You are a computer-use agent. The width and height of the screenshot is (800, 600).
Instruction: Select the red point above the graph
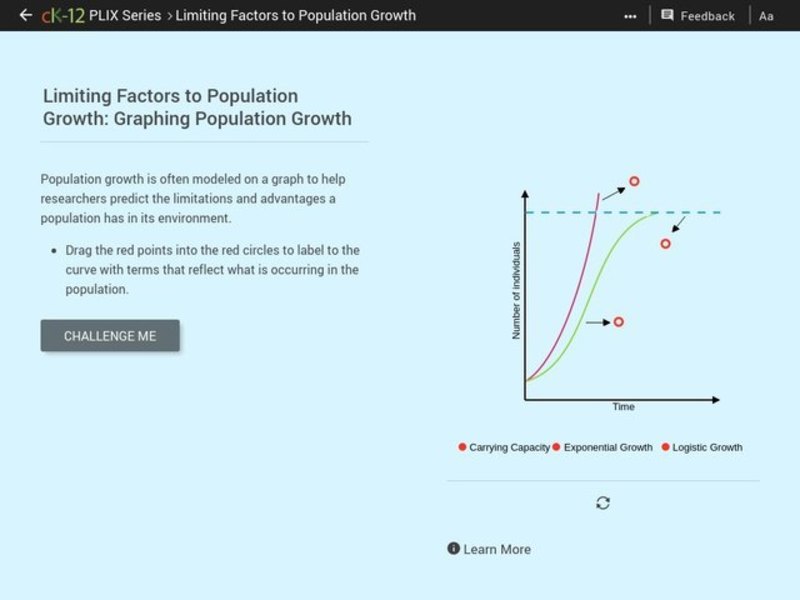pos(634,180)
